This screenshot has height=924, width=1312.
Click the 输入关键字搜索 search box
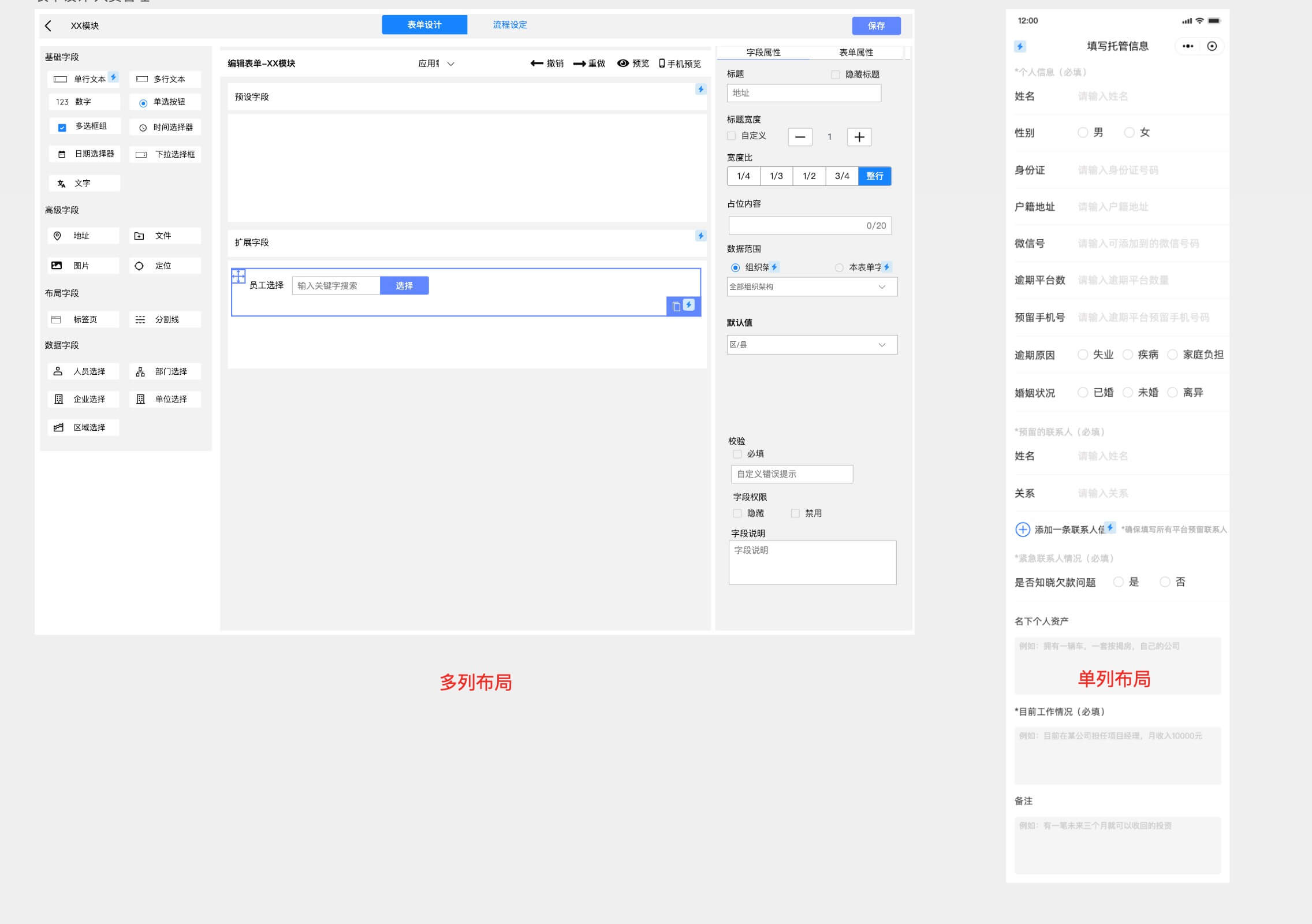(336, 286)
